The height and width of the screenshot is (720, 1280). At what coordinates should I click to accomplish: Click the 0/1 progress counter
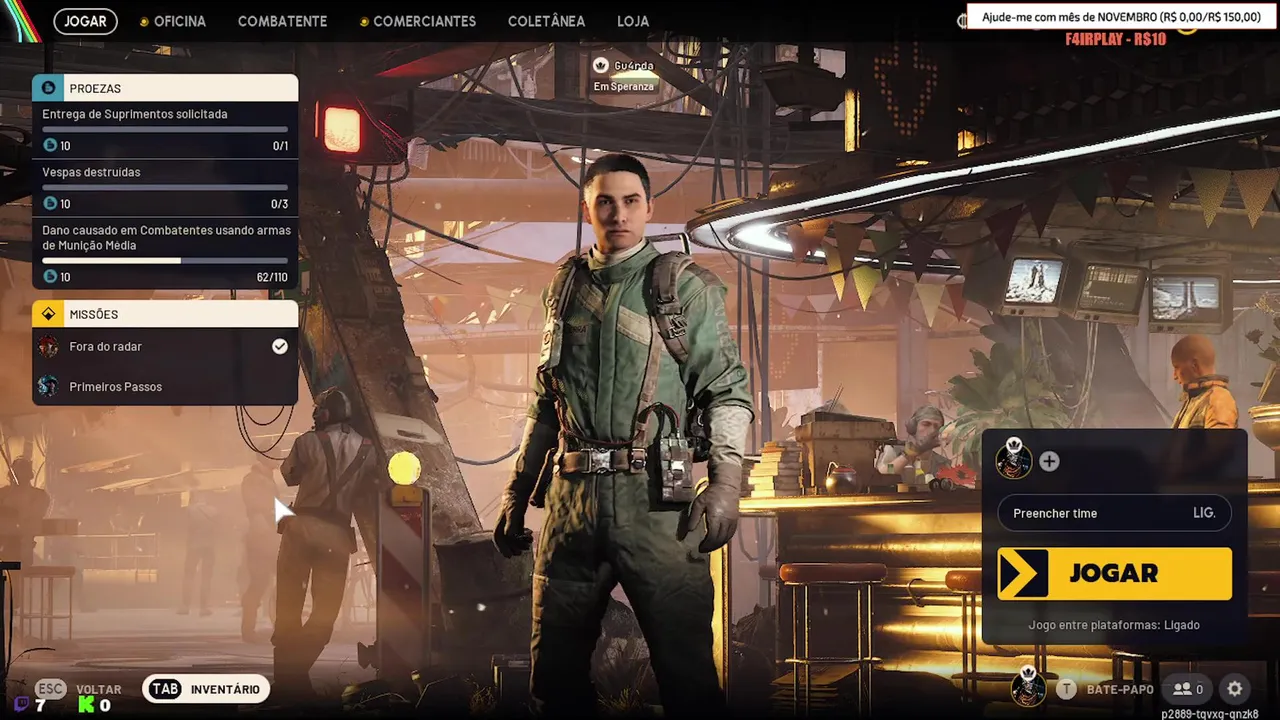point(280,146)
